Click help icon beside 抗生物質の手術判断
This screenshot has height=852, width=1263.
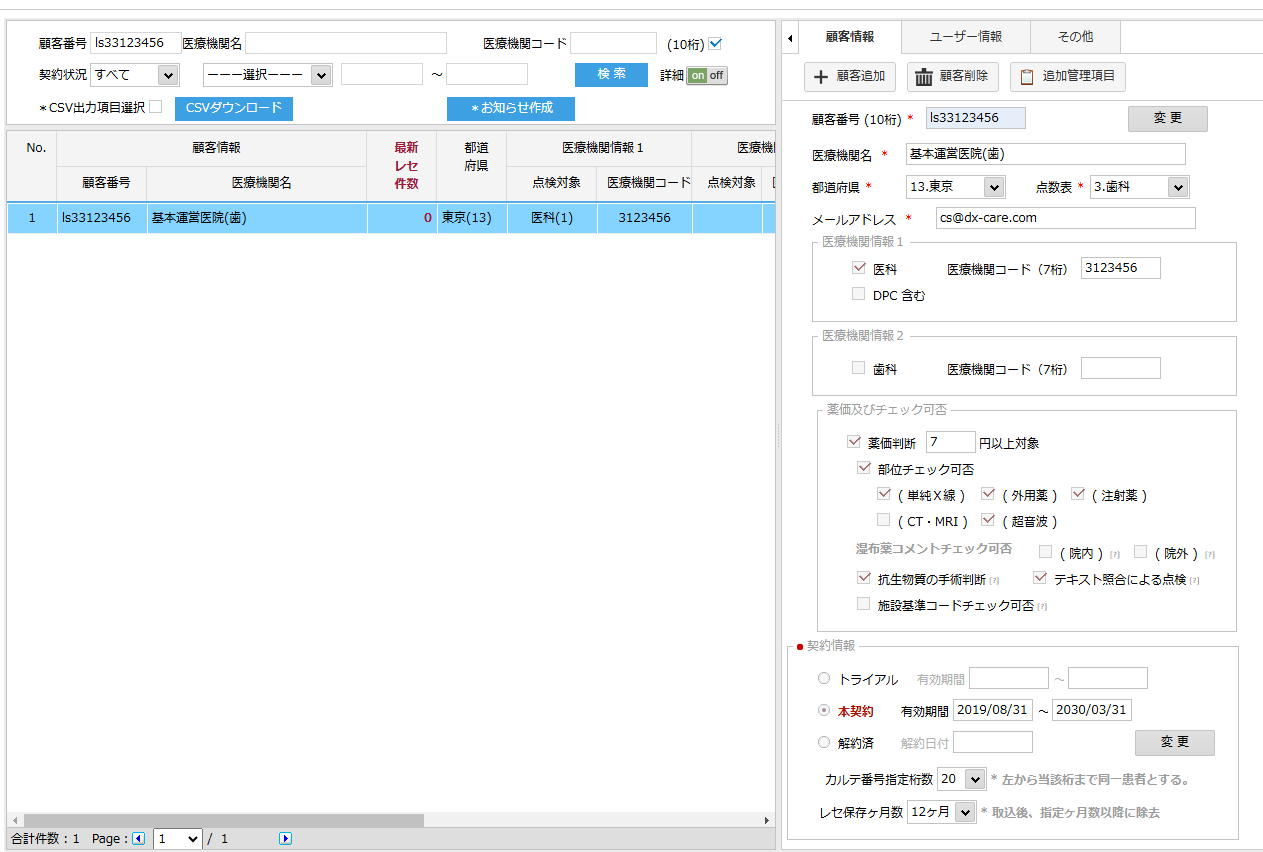pyautogui.click(x=994, y=580)
